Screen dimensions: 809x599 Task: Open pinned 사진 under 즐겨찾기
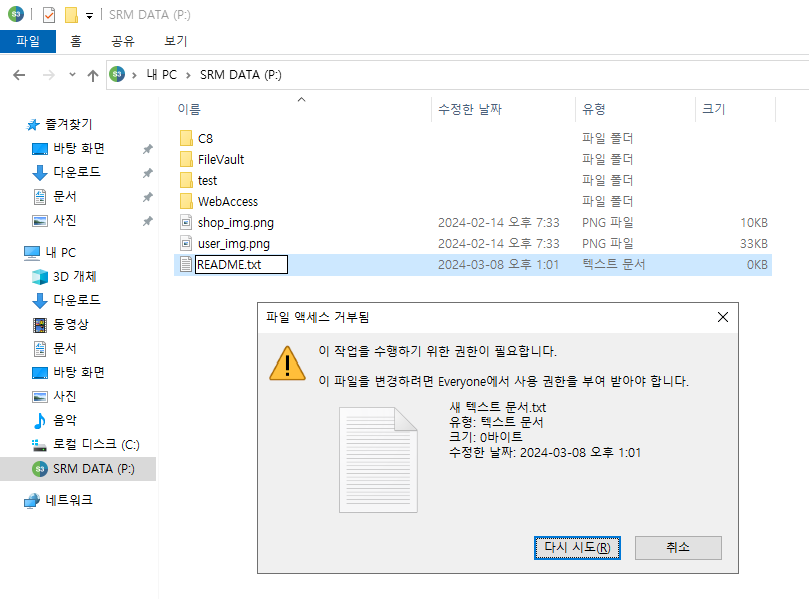64,220
